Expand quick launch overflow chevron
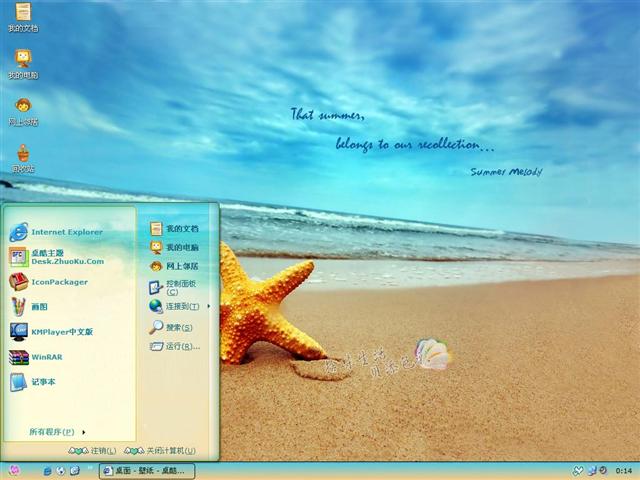Viewport: 640px width, 480px height. [90, 467]
